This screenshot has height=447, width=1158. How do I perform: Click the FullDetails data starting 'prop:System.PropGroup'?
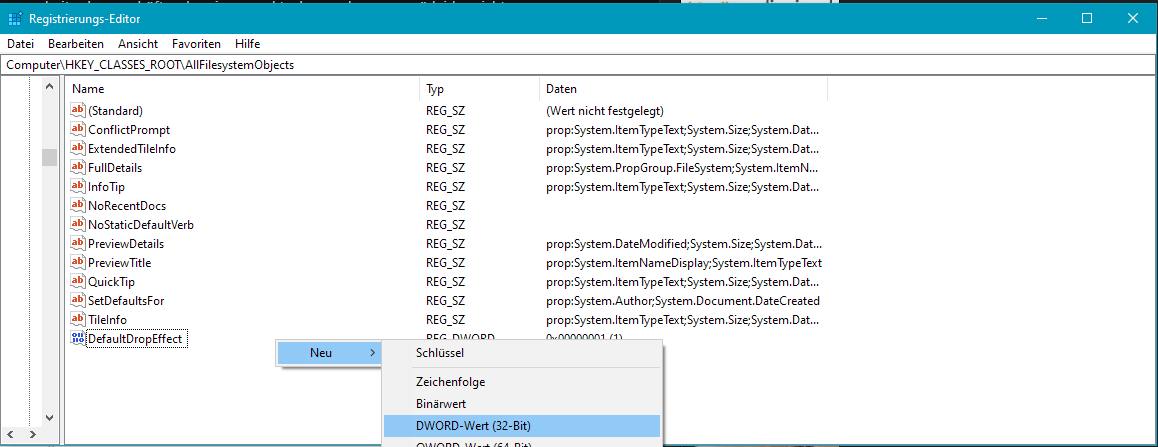pos(683,168)
